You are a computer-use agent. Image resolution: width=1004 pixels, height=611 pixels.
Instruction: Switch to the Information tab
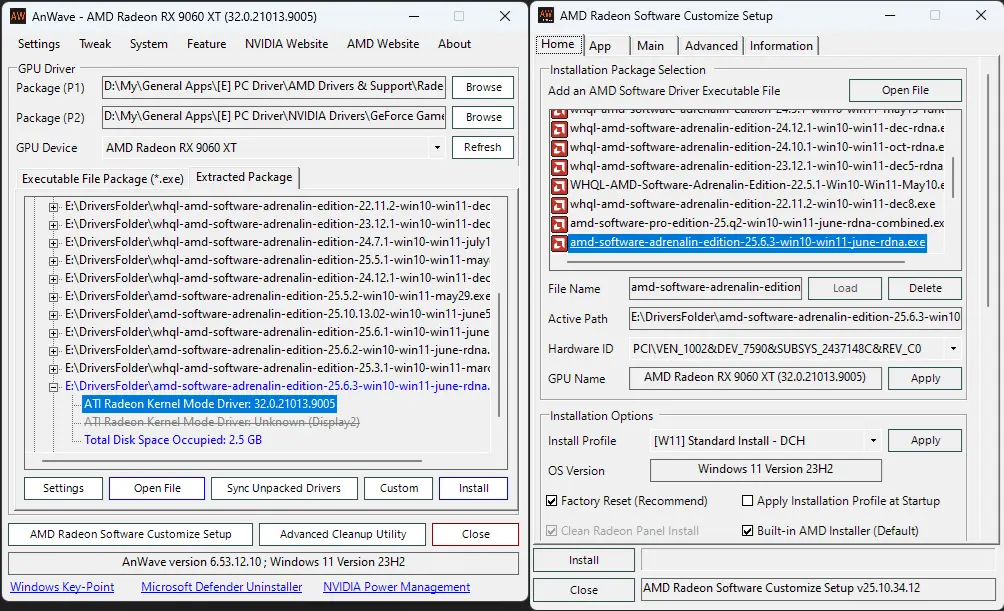(x=781, y=45)
